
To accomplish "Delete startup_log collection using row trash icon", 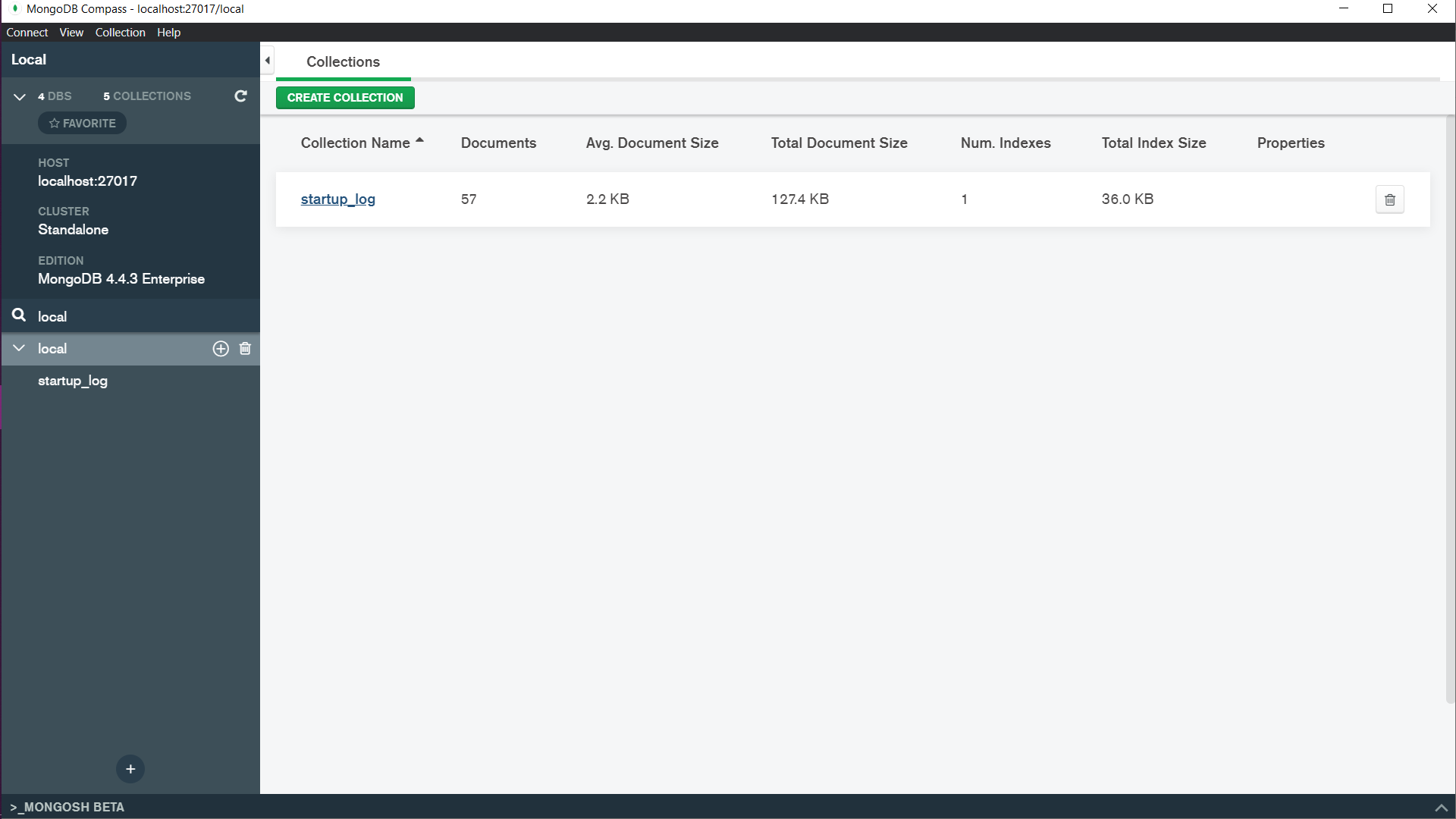I will (x=1389, y=199).
